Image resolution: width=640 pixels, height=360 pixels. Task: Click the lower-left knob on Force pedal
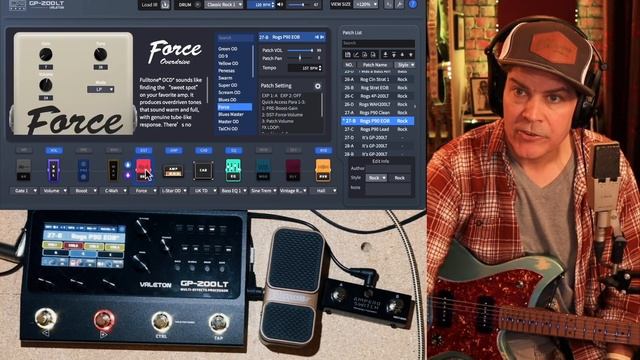click(x=46, y=85)
